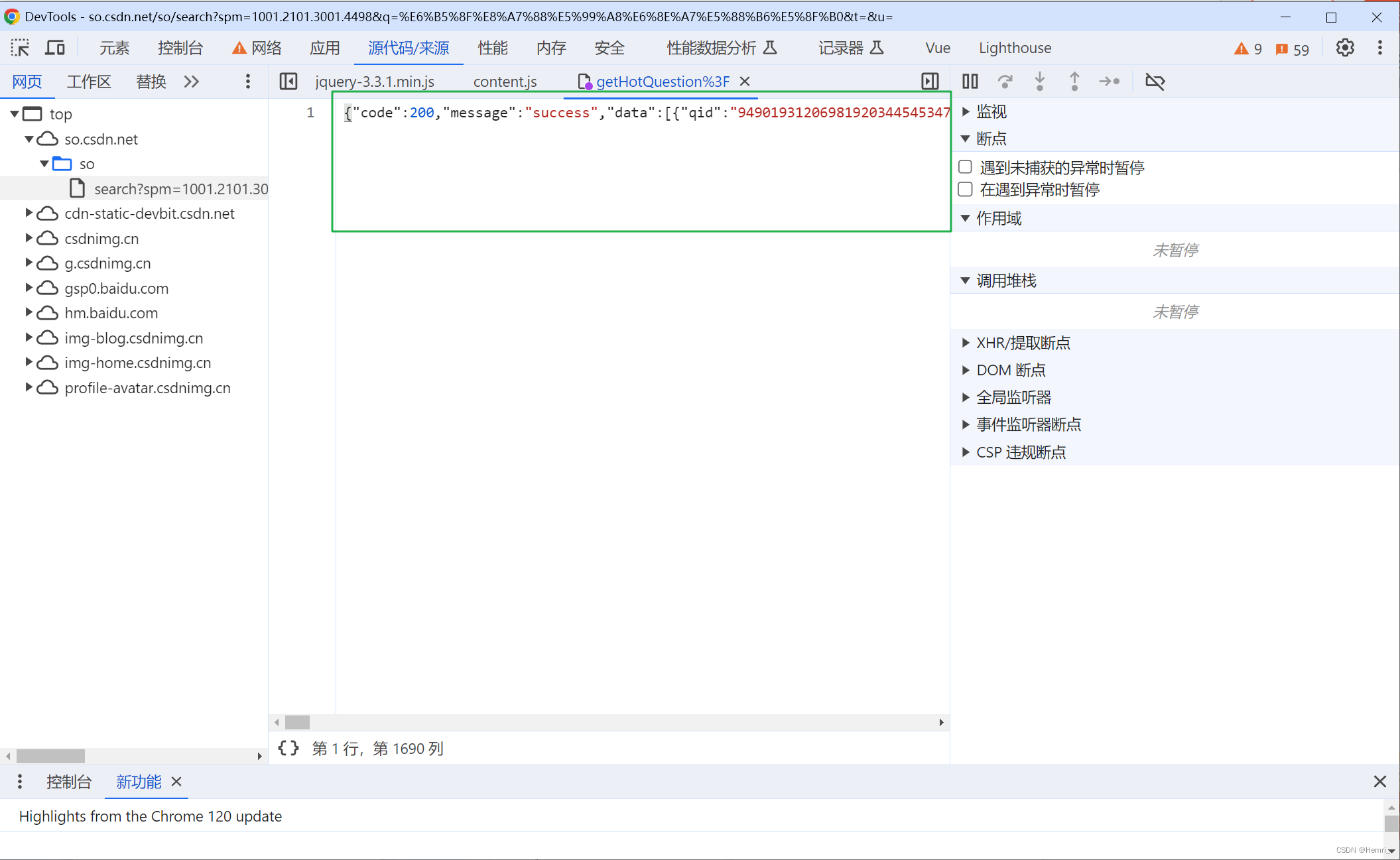Close the getHotQuestion%3F file tab
The image size is (1400, 860).
point(745,81)
